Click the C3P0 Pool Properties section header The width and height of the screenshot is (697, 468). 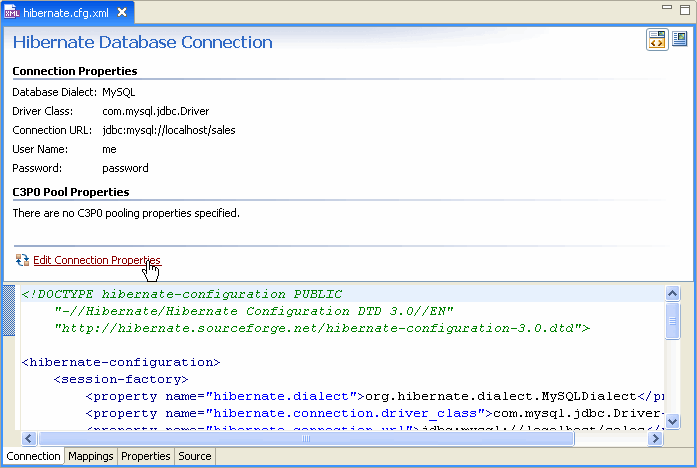click(71, 192)
